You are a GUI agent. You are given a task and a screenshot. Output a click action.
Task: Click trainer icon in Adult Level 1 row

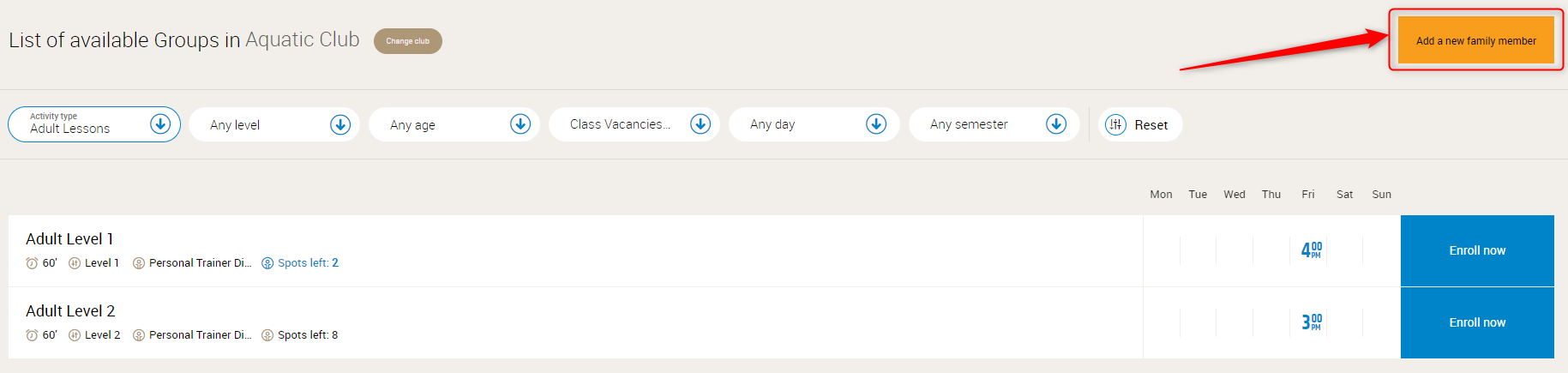click(139, 263)
